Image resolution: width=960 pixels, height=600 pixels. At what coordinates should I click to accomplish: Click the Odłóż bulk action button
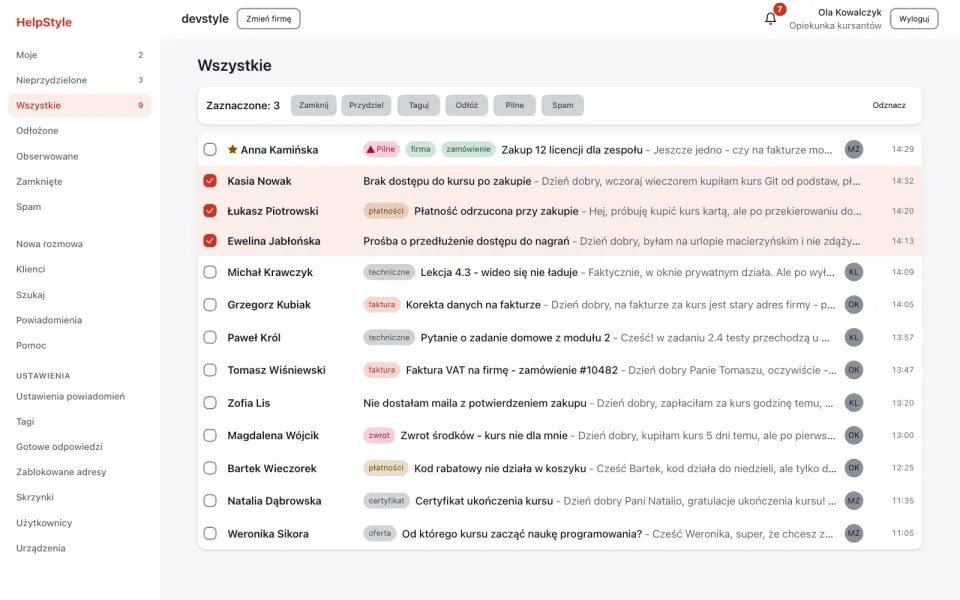467,105
